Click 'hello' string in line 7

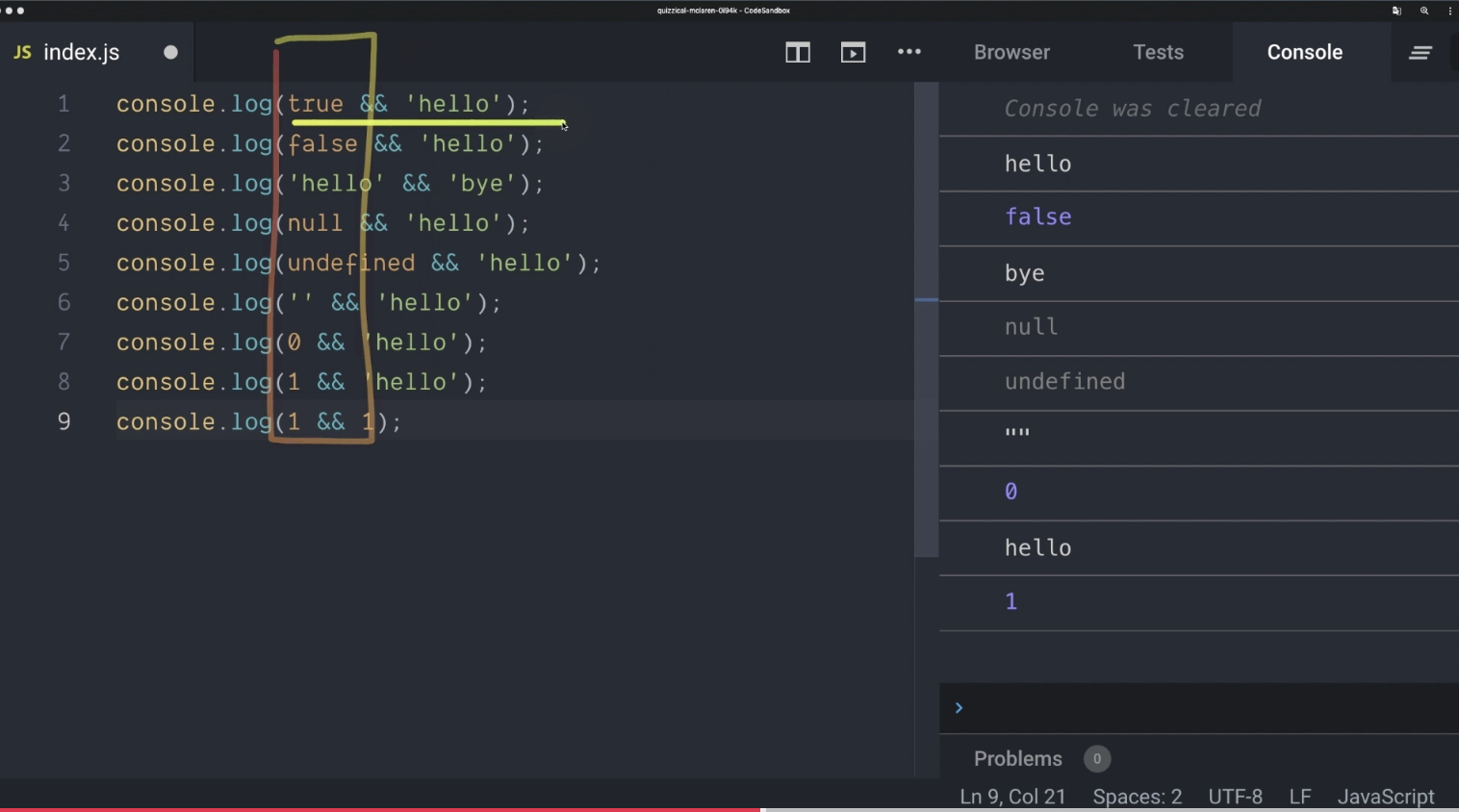pyautogui.click(x=411, y=343)
